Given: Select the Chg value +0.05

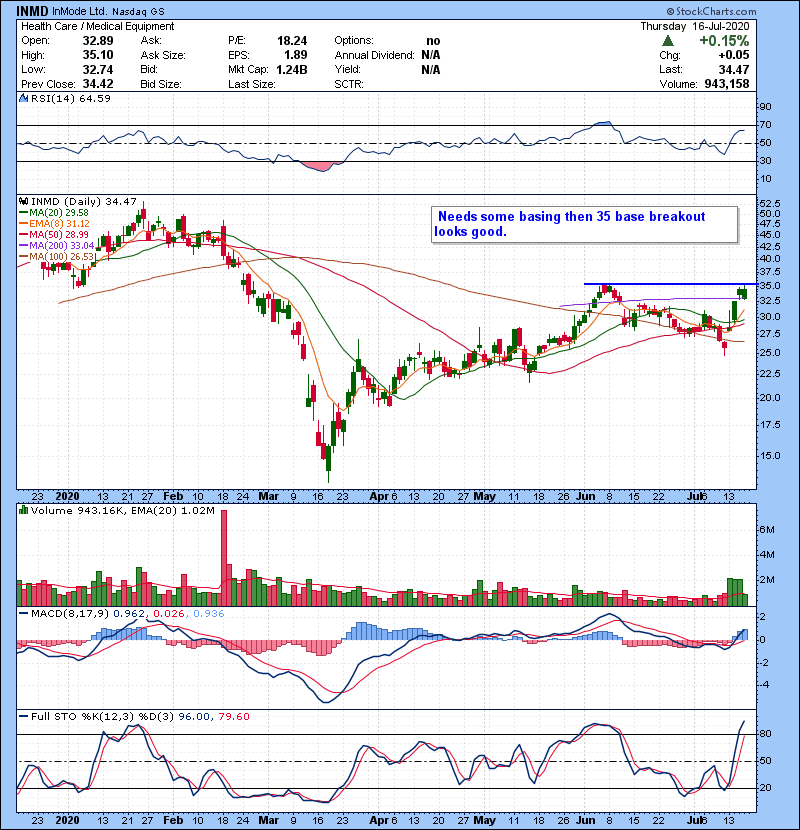Looking at the screenshot, I should pyautogui.click(x=734, y=55).
